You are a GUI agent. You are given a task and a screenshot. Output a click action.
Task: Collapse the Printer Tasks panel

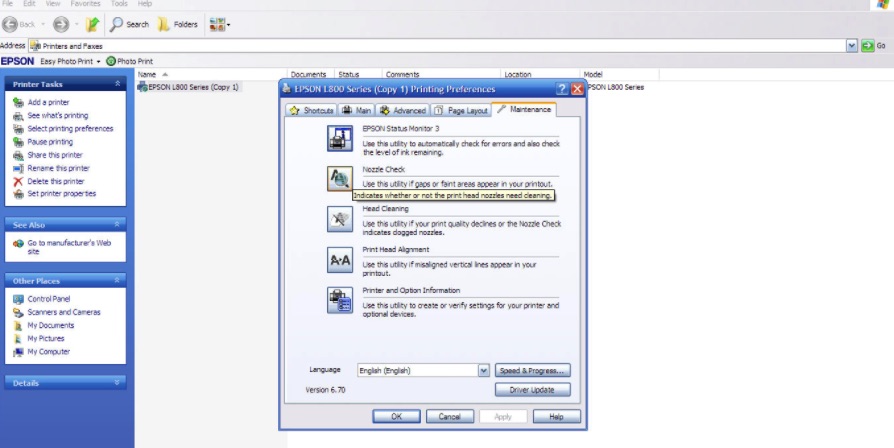pyautogui.click(x=117, y=84)
